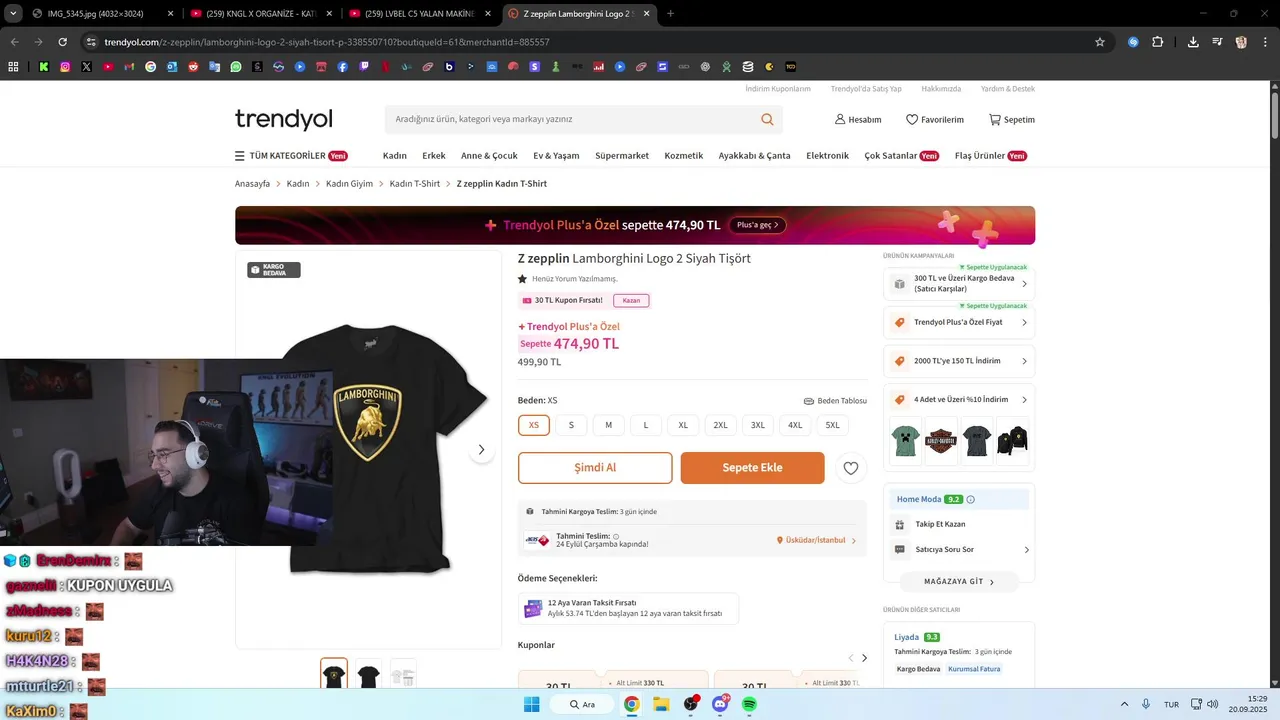Expand Satıcıya Soru Sor row
Image resolution: width=1280 pixels, height=720 pixels.
pos(959,549)
